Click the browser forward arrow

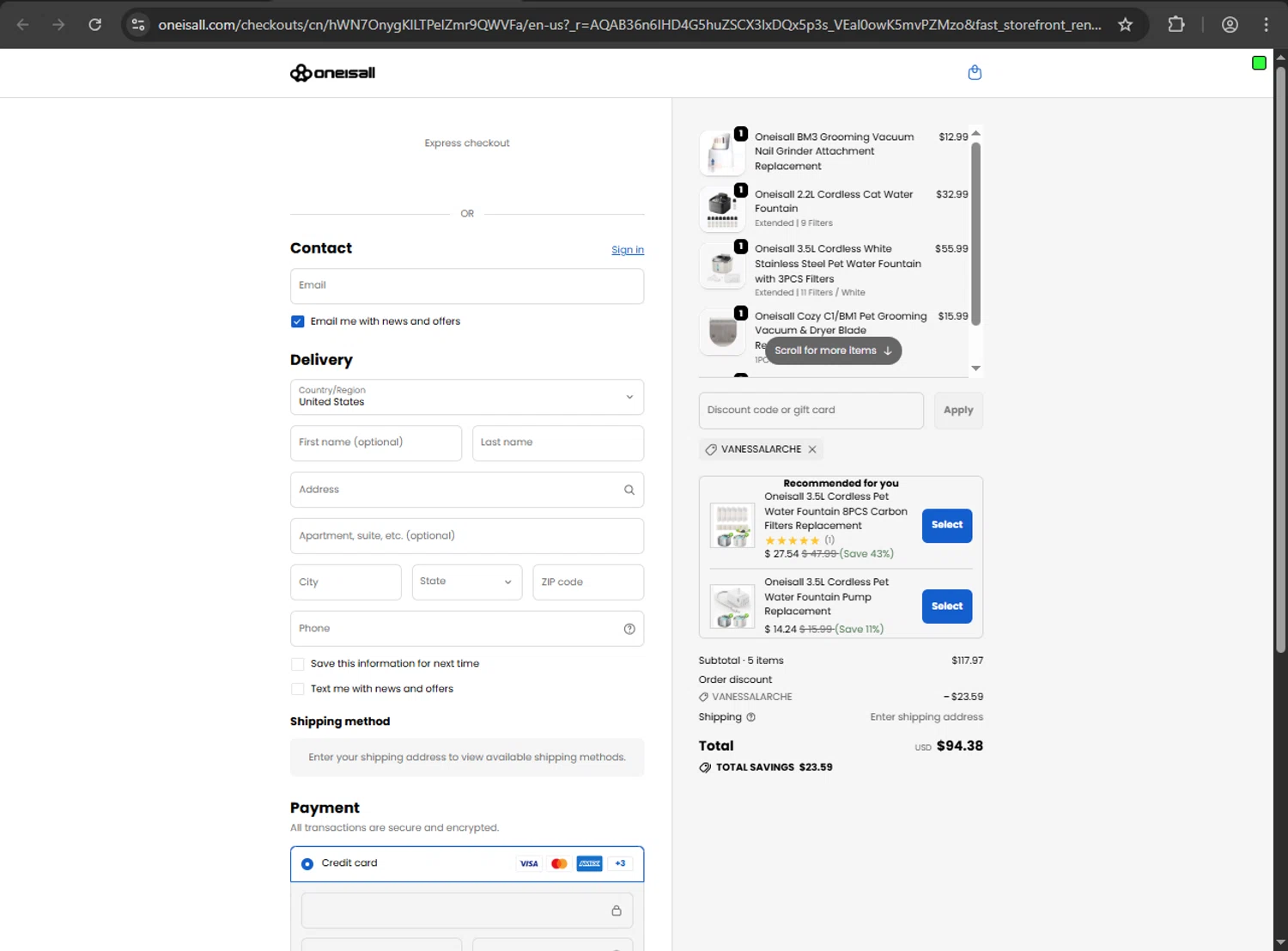(58, 25)
